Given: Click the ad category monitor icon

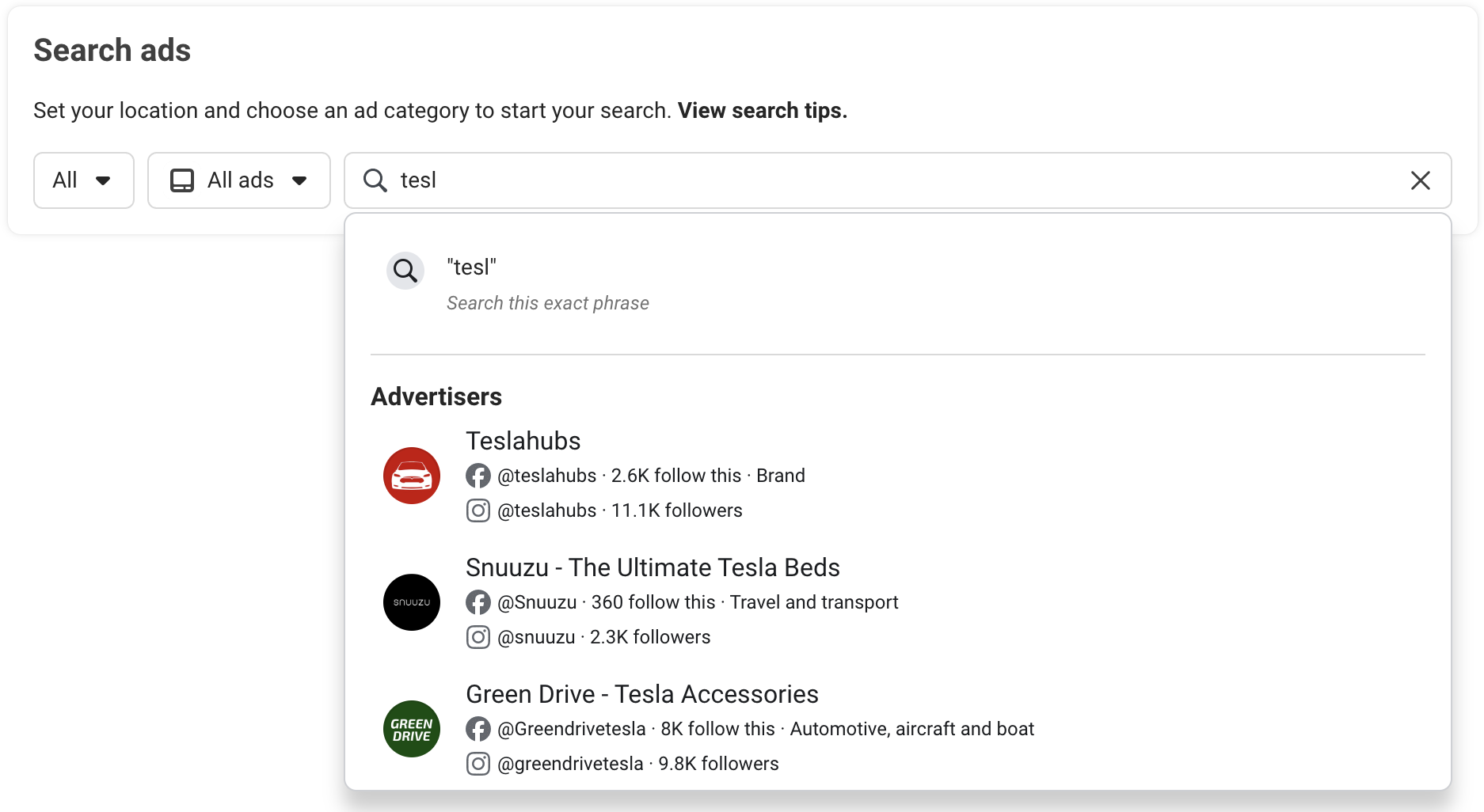Looking at the screenshot, I should 182,180.
